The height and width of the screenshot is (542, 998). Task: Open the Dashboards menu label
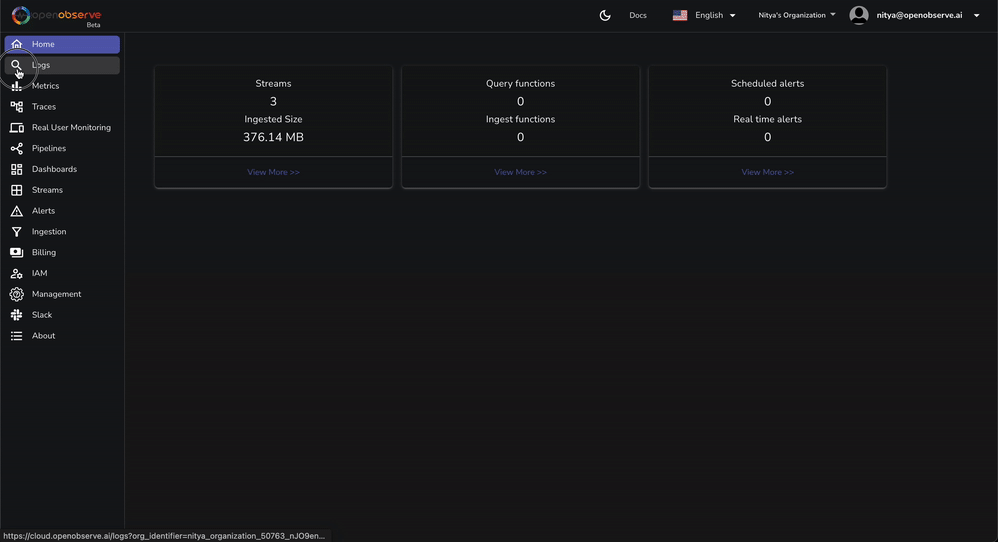coord(54,169)
